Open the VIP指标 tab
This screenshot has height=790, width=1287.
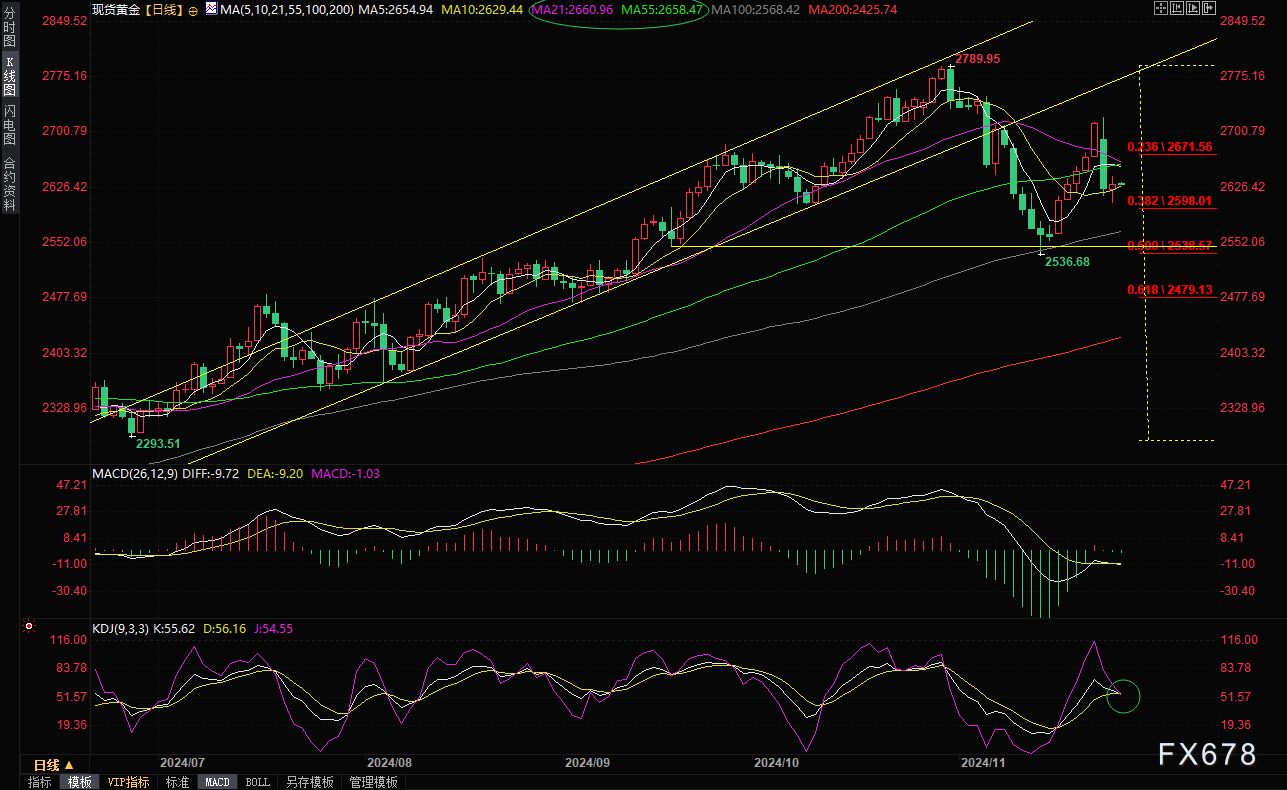[128, 782]
